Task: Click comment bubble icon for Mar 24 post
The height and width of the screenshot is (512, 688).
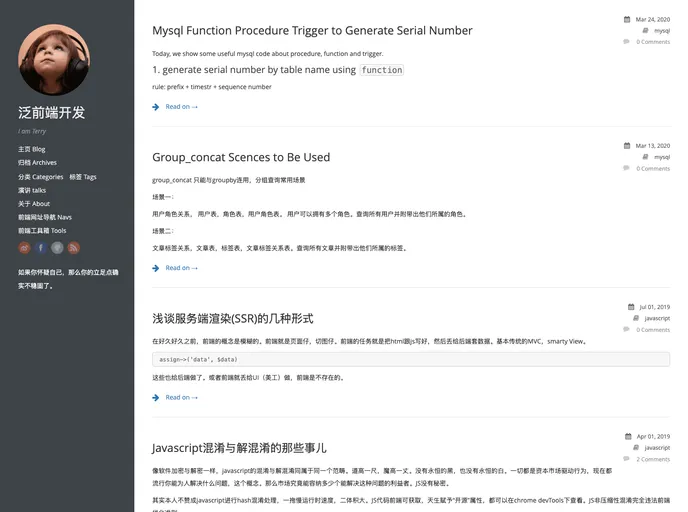Action: tap(626, 42)
